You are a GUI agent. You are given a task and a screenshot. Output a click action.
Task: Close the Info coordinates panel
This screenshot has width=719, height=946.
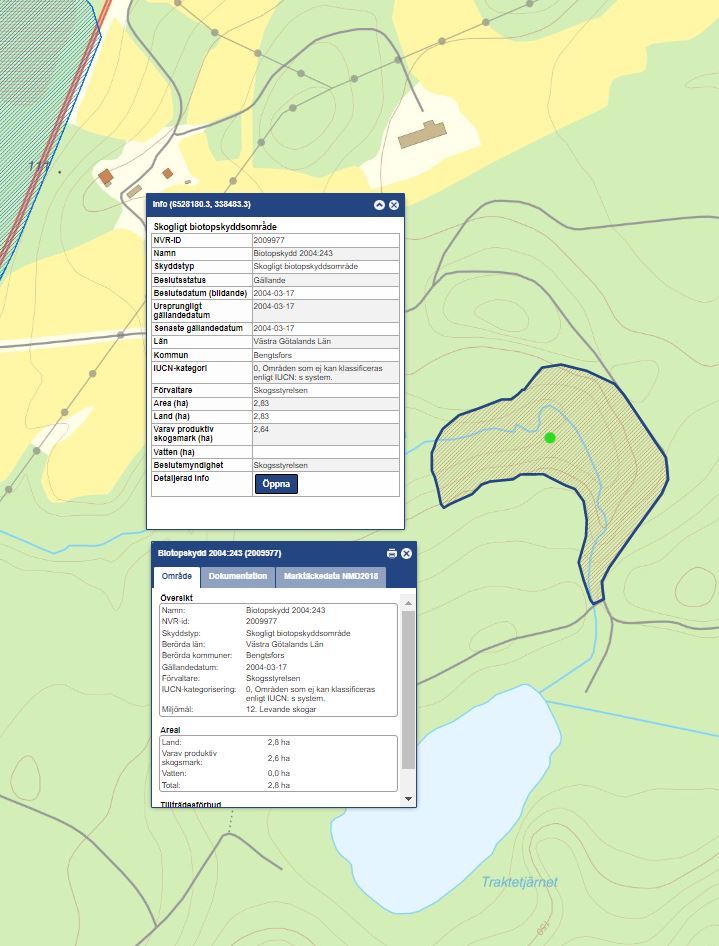point(394,205)
